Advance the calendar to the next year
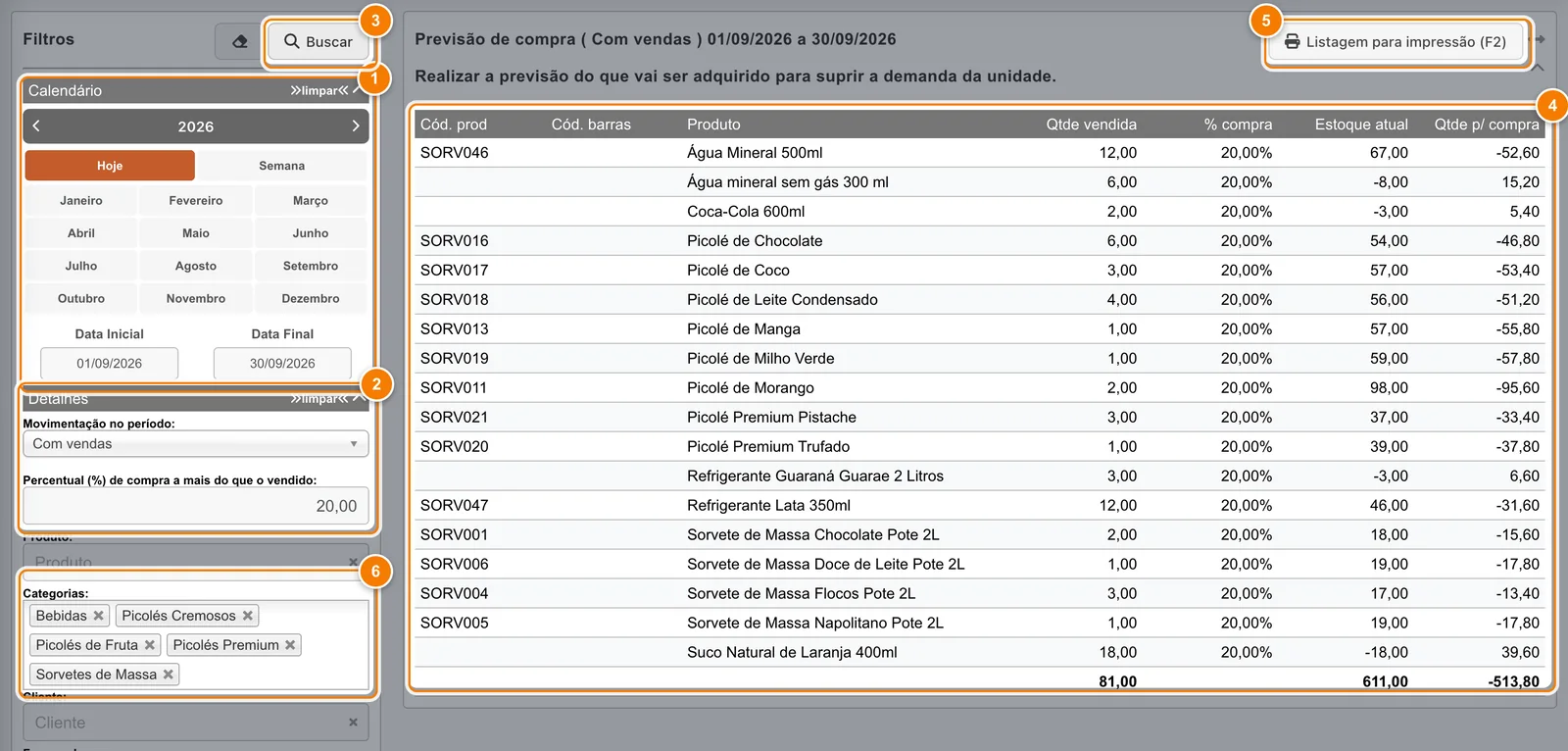This screenshot has height=751, width=1568. click(x=356, y=126)
